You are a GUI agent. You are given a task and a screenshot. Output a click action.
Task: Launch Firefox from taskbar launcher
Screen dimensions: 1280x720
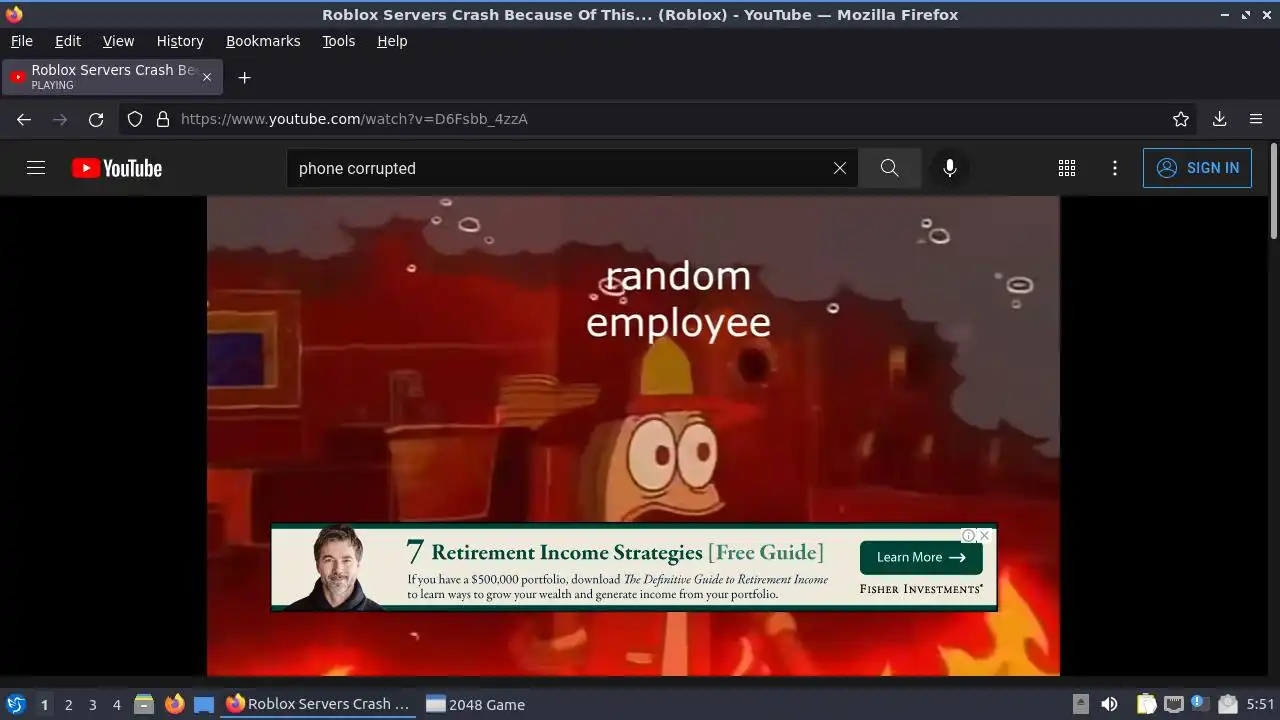174,704
